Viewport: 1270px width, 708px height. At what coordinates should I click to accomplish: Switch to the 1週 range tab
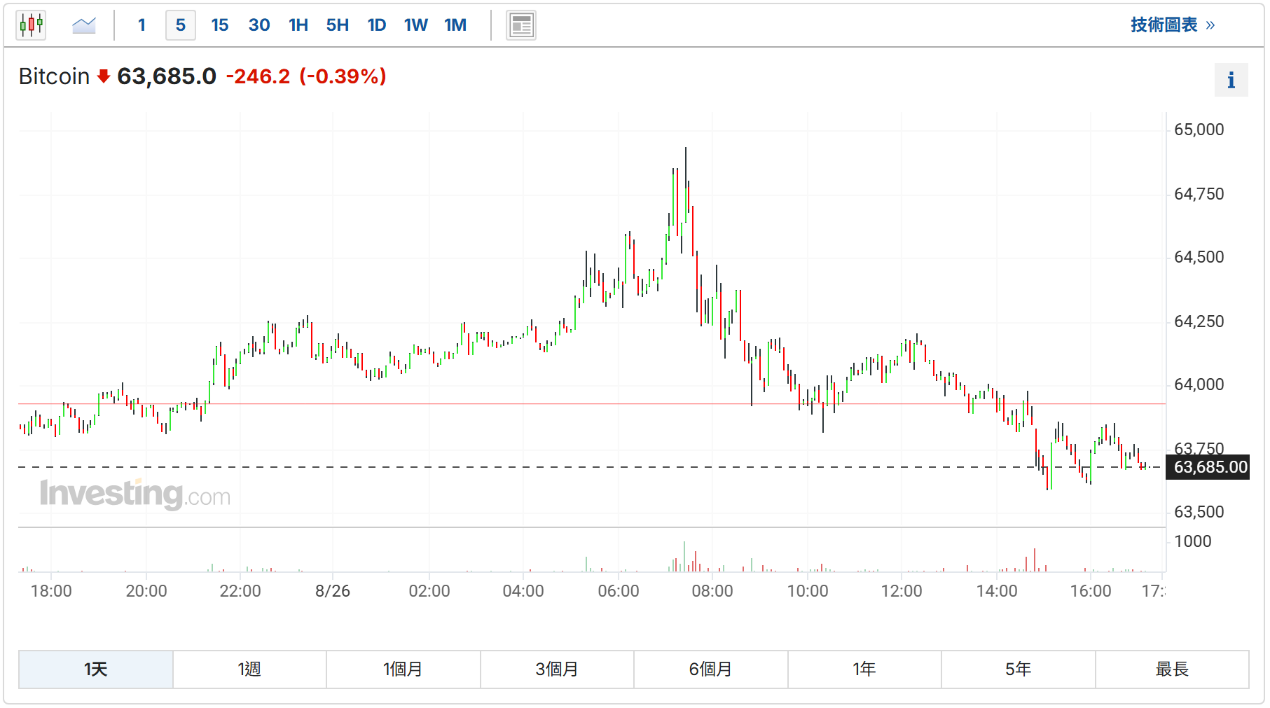tap(250, 669)
